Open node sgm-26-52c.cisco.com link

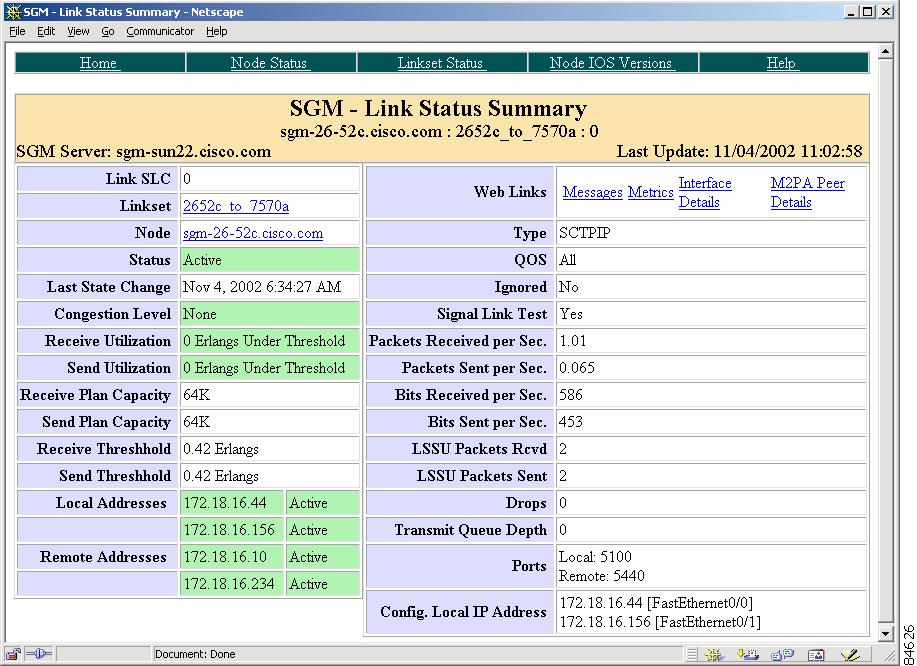[x=253, y=233]
